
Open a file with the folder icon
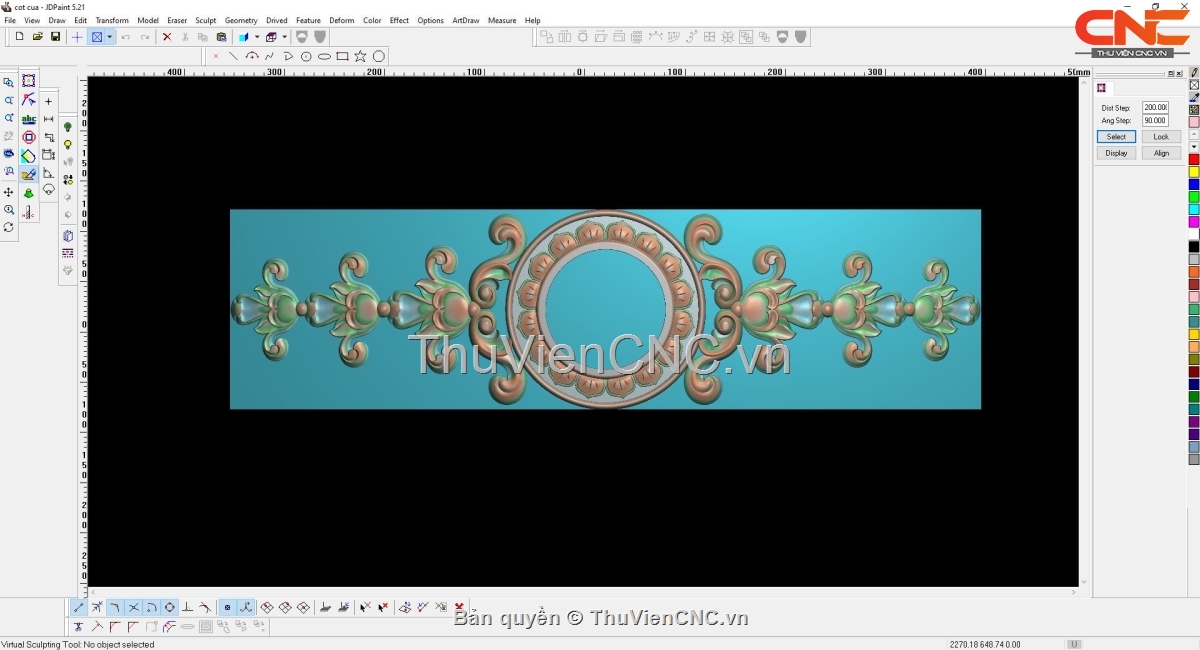[x=37, y=37]
